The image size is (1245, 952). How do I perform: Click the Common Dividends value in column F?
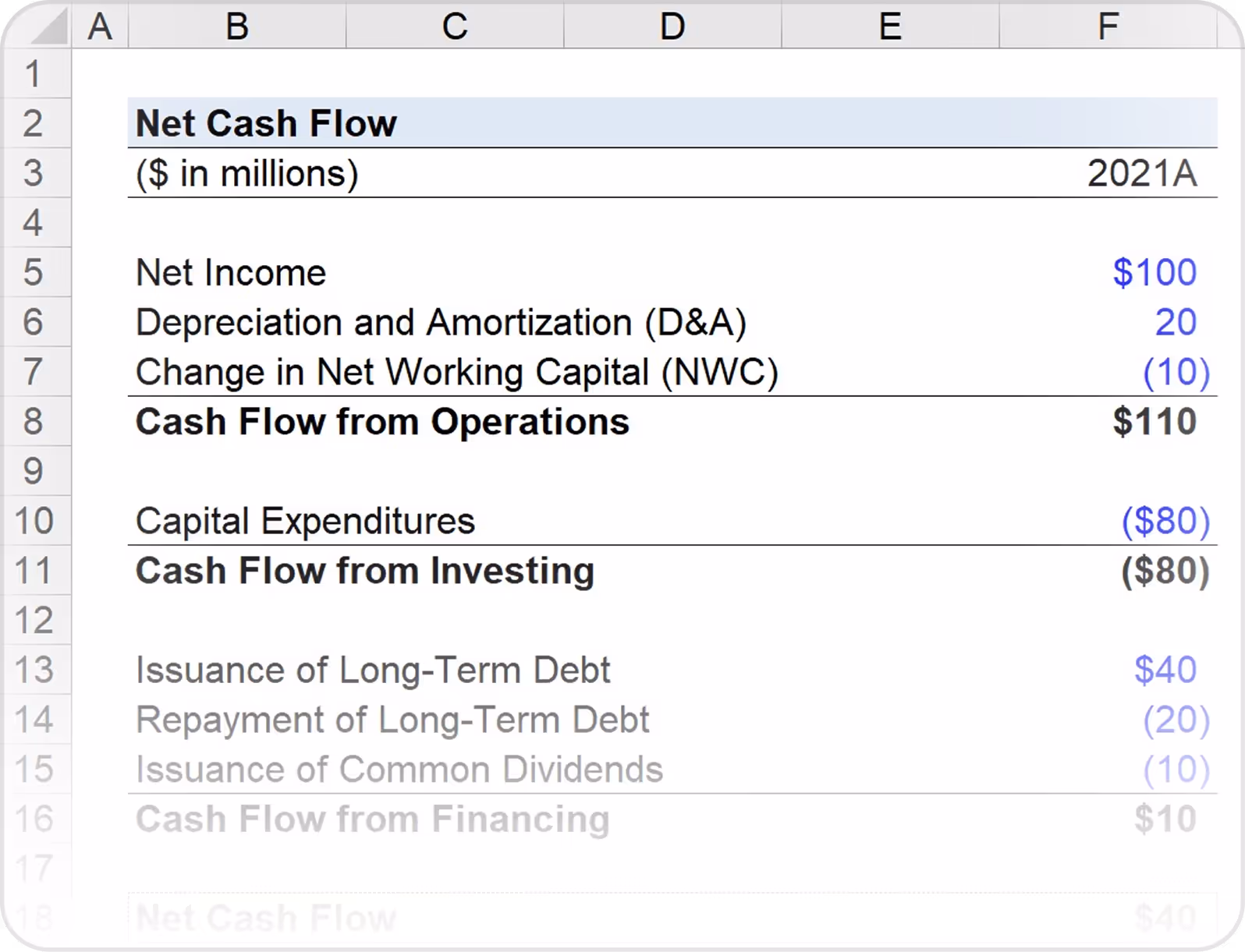tap(1176, 770)
